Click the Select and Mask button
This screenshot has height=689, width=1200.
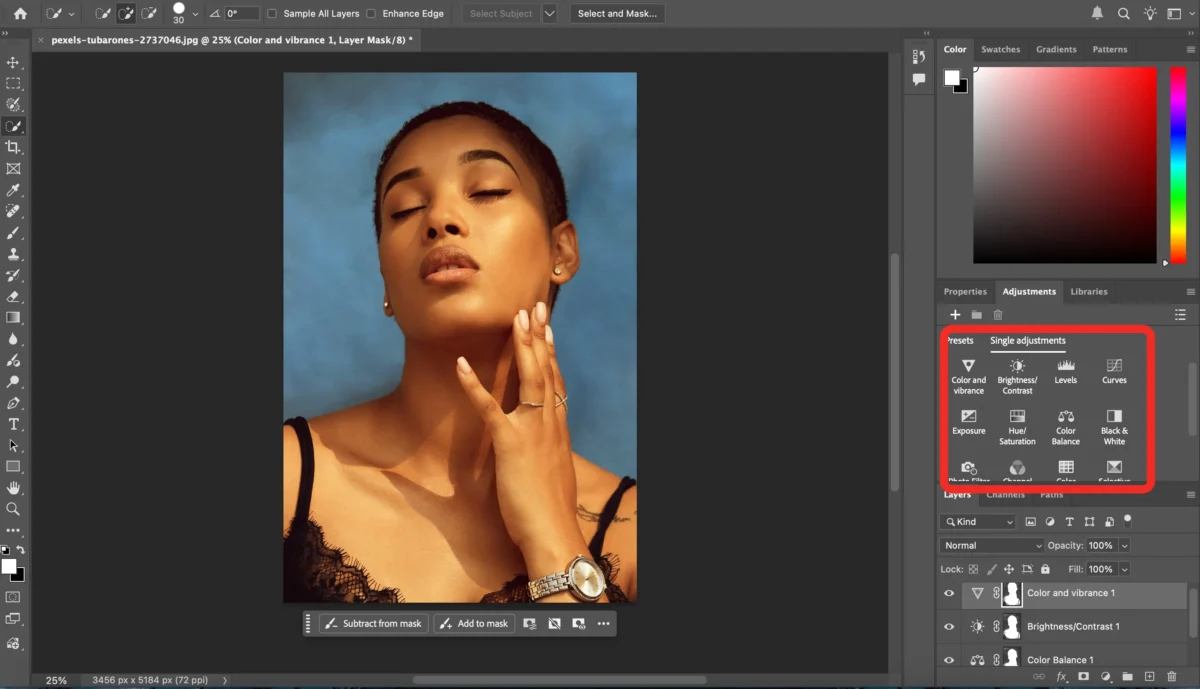pyautogui.click(x=617, y=14)
